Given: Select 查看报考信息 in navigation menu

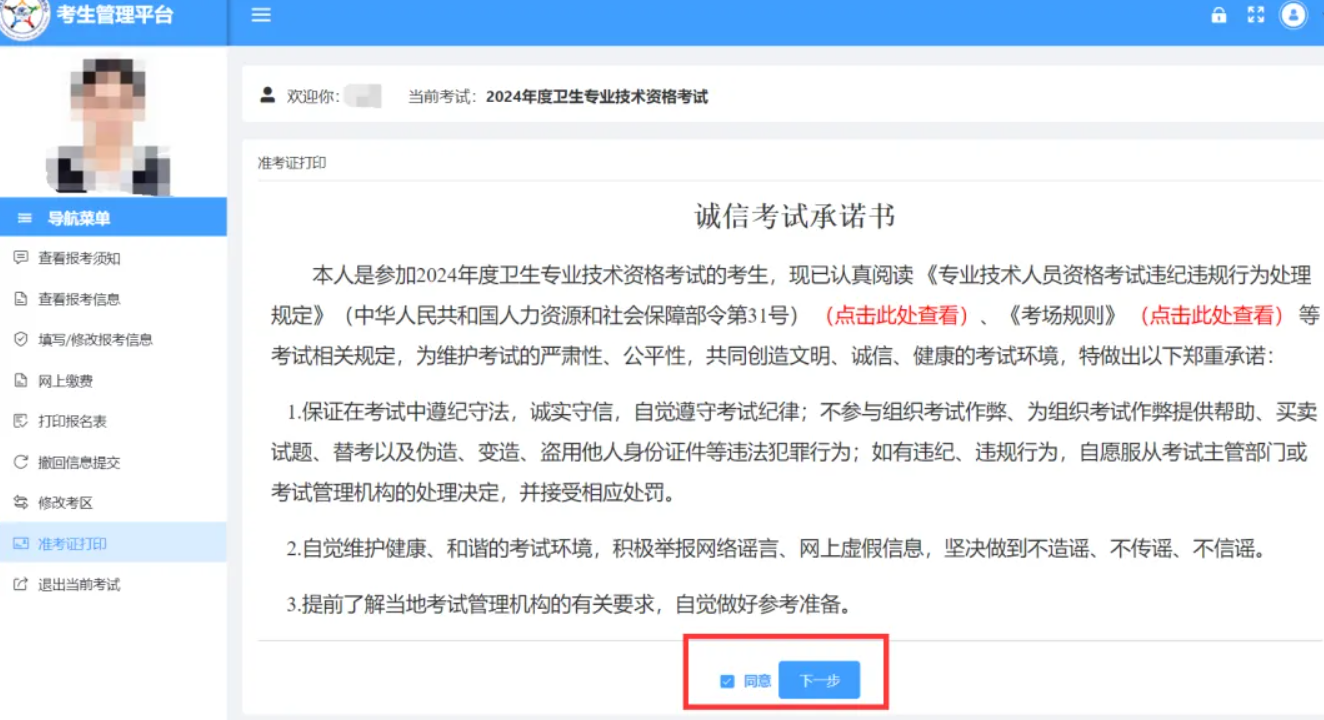Looking at the screenshot, I should click(79, 299).
